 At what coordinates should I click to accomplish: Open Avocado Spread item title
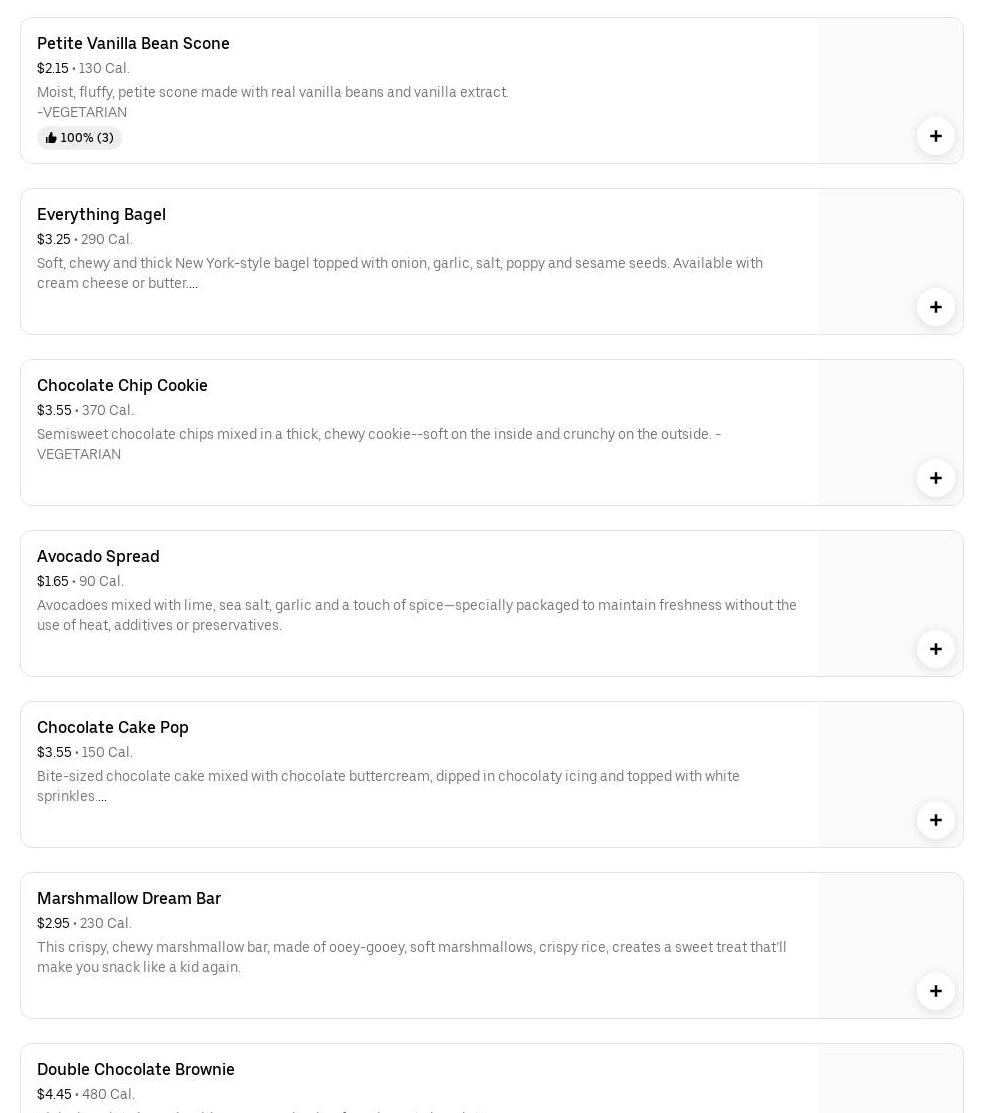coord(98,556)
